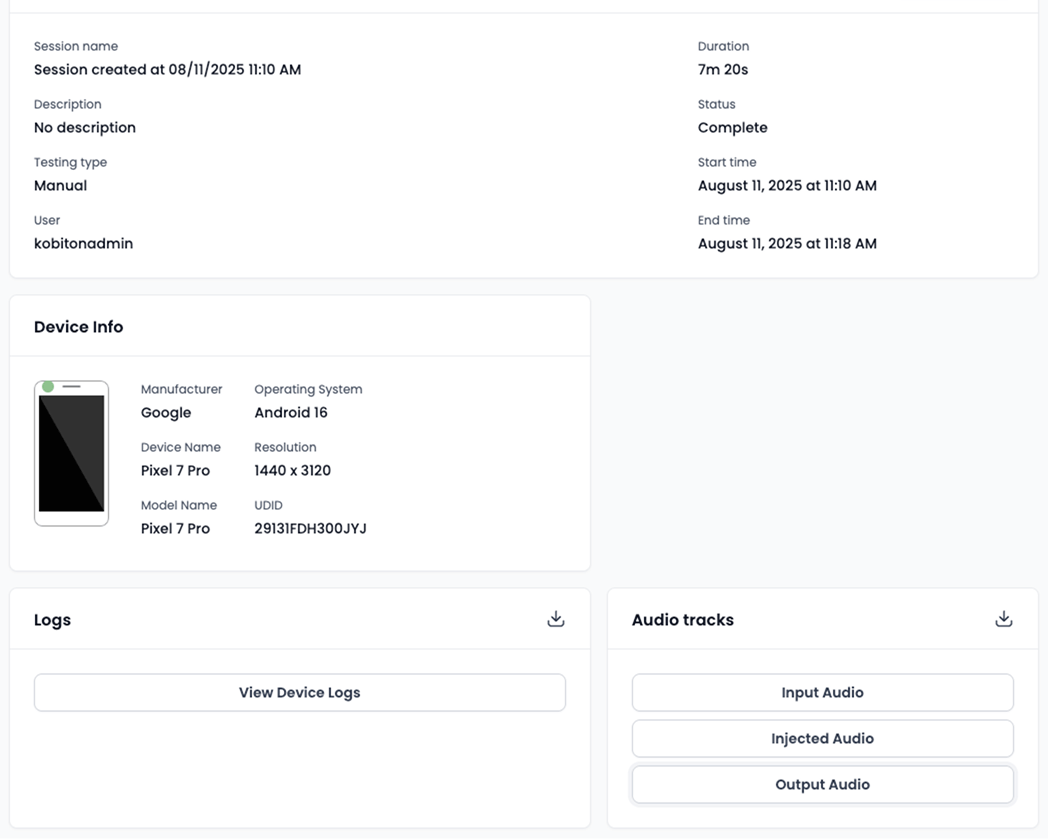Open the Injected Audio track
The height and width of the screenshot is (839, 1048).
pos(822,738)
